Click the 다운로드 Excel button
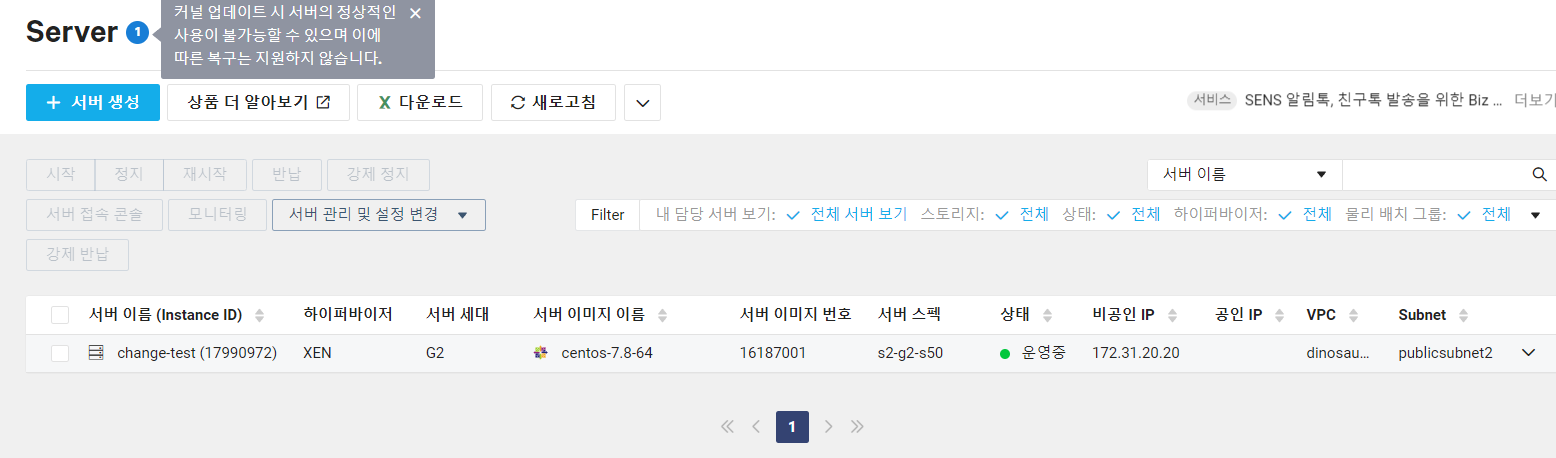This screenshot has height=458, width=1556. [x=420, y=102]
